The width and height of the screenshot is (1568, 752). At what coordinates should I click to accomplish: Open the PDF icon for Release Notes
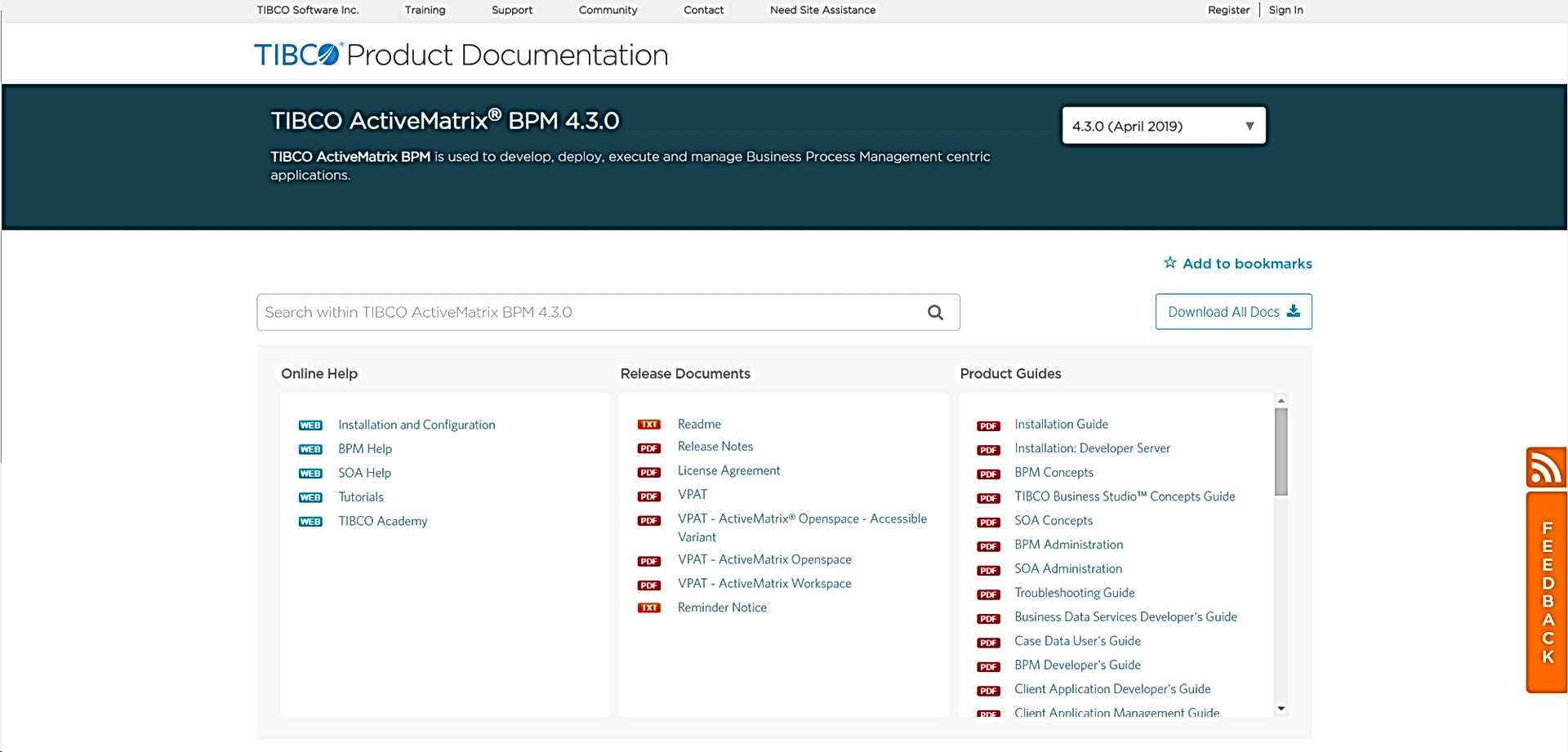(649, 447)
